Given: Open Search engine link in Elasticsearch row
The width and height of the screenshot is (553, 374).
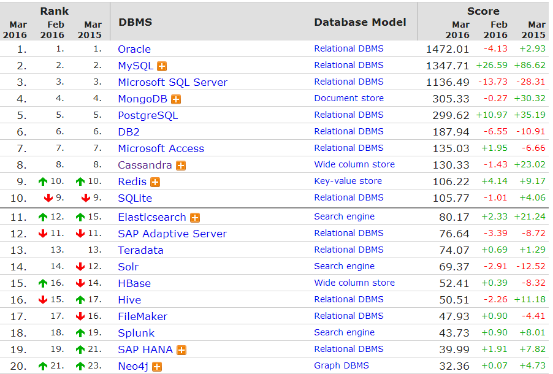Looking at the screenshot, I should point(344,217).
